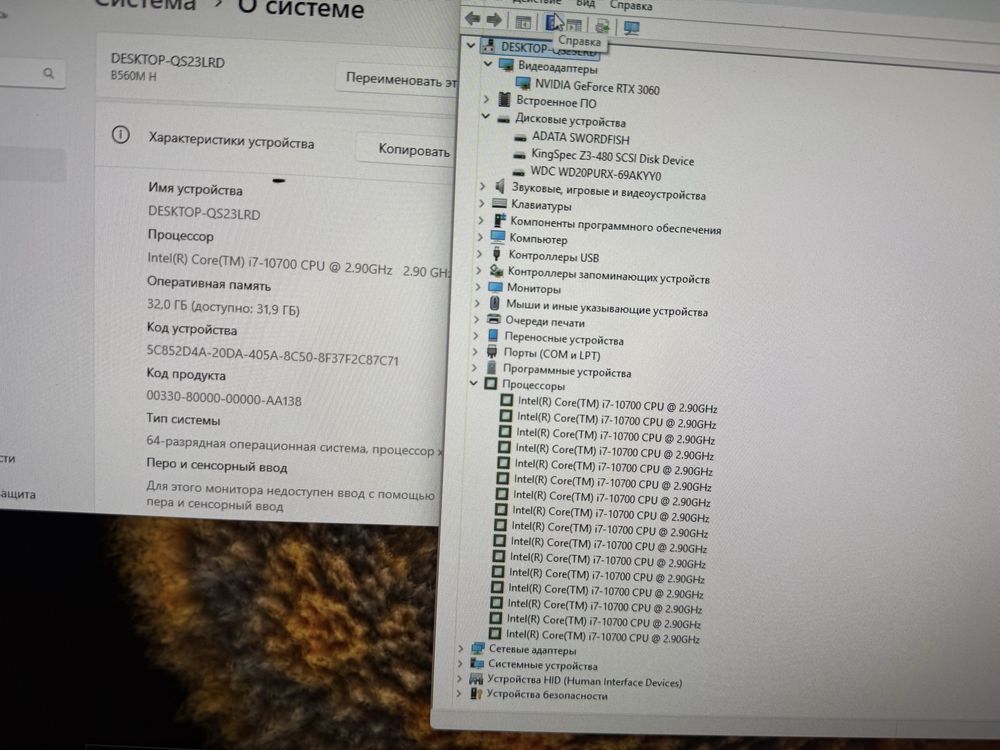
Task: Click product code 00330-80000-00000-AA138
Action: click(224, 399)
